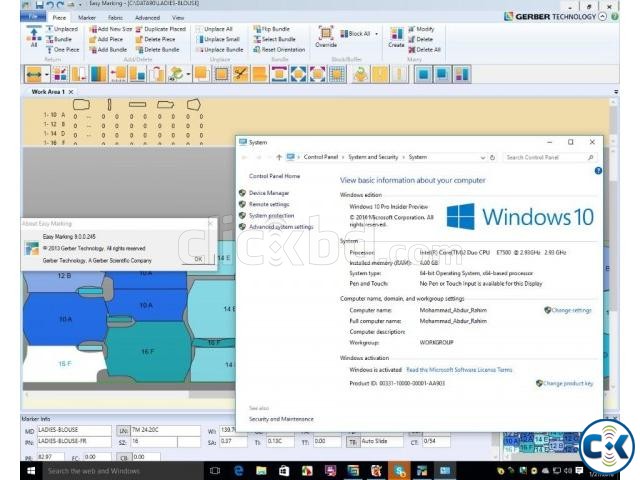Click Add Bundle in ribbon
The image size is (640, 480).
click(108, 49)
